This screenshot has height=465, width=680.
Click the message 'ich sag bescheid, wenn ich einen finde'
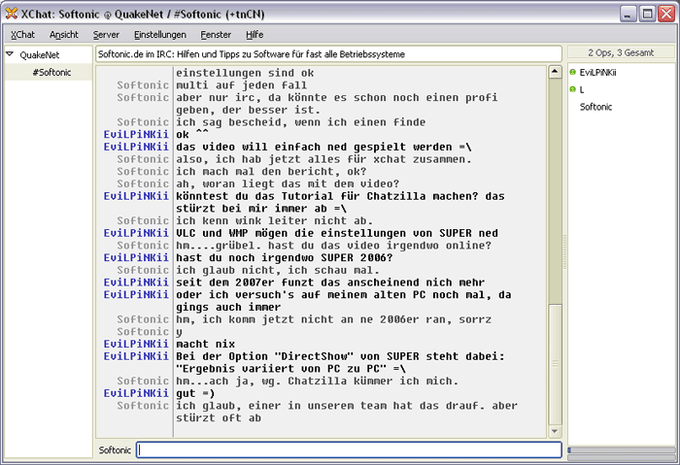[x=301, y=122]
